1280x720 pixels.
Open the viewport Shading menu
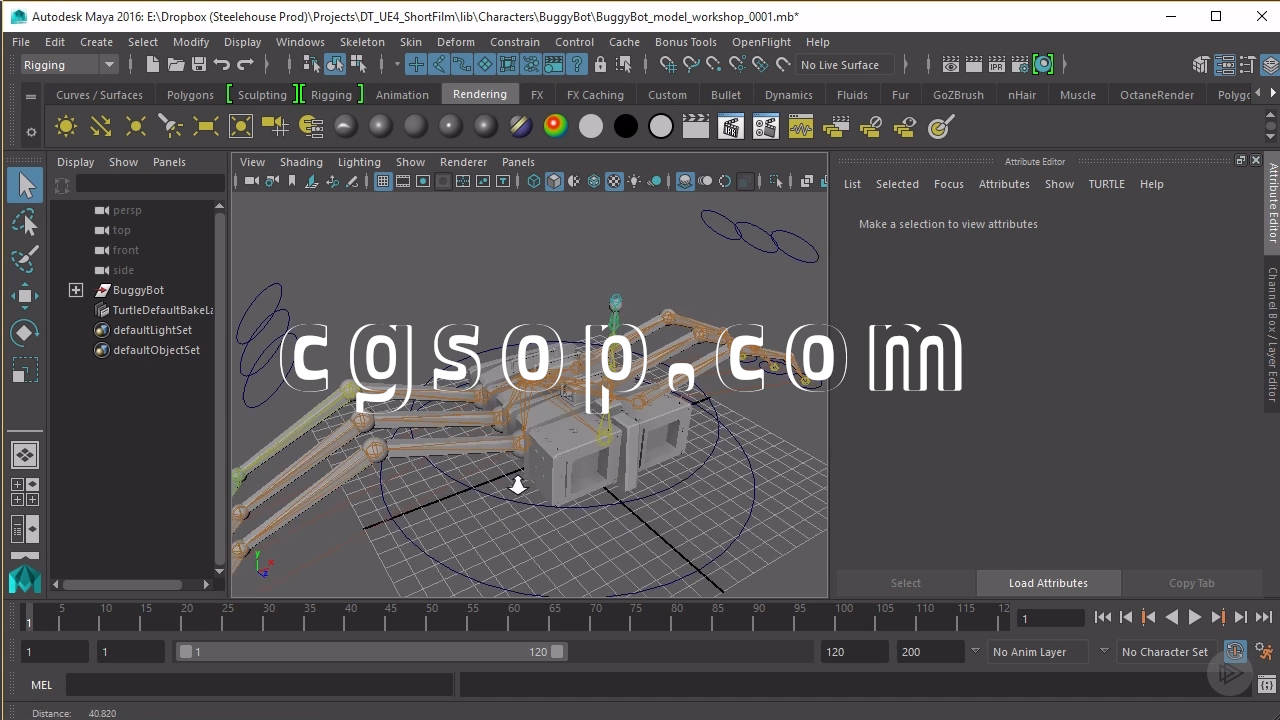click(x=301, y=162)
